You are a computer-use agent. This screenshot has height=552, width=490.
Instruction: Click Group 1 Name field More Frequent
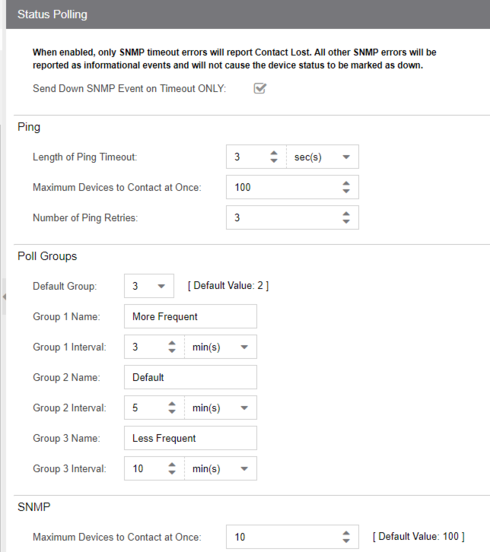(x=190, y=316)
